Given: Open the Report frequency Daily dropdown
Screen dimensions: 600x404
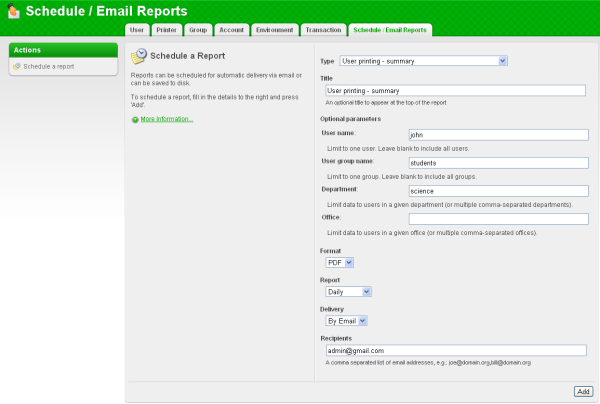Looking at the screenshot, I should [x=349, y=292].
